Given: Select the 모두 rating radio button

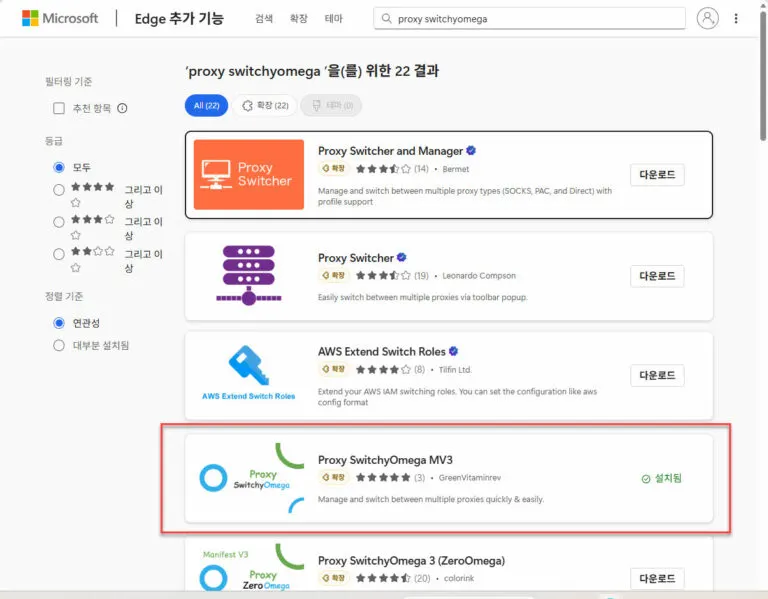Looking at the screenshot, I should pos(59,168).
